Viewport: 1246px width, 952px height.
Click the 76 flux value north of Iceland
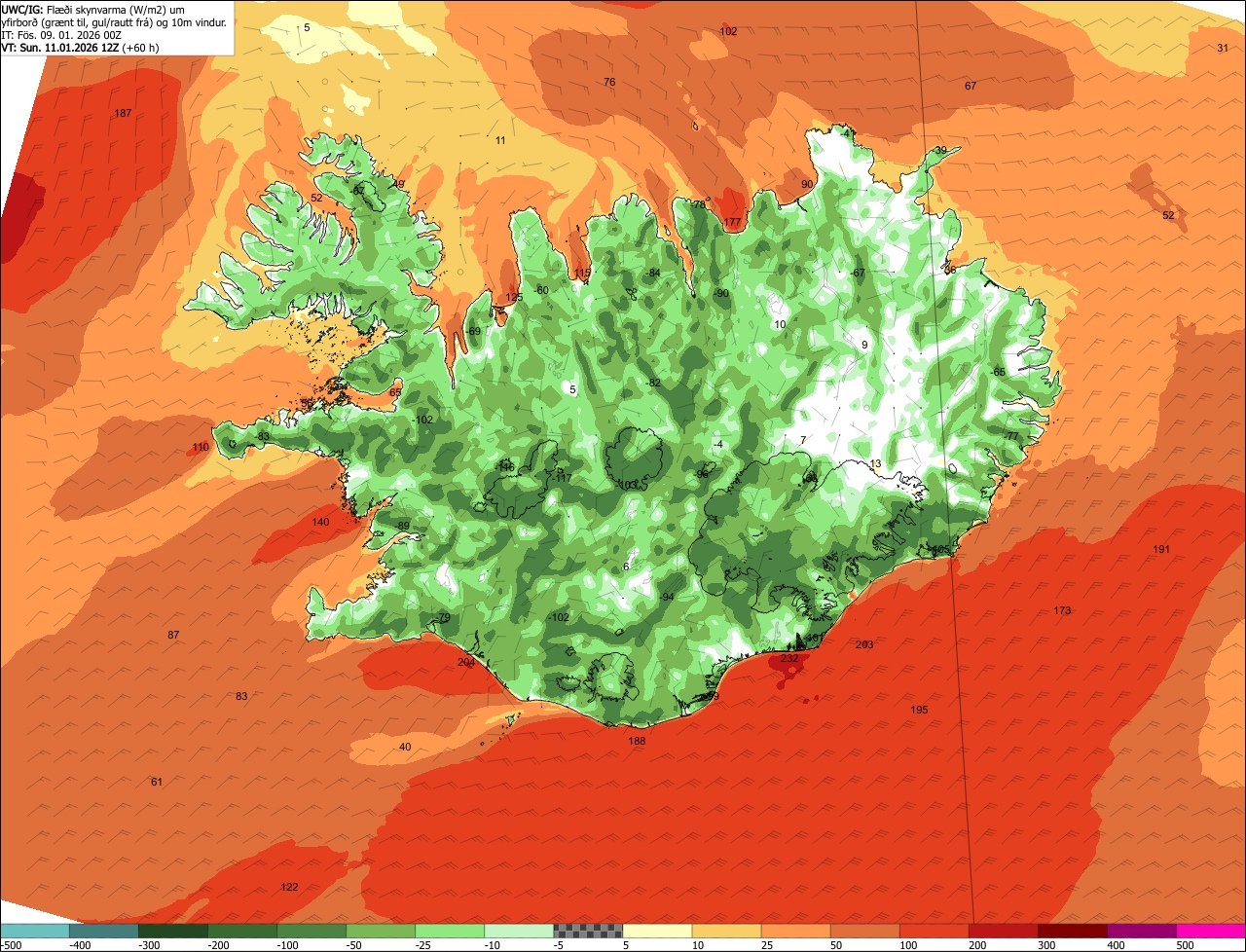[609, 82]
